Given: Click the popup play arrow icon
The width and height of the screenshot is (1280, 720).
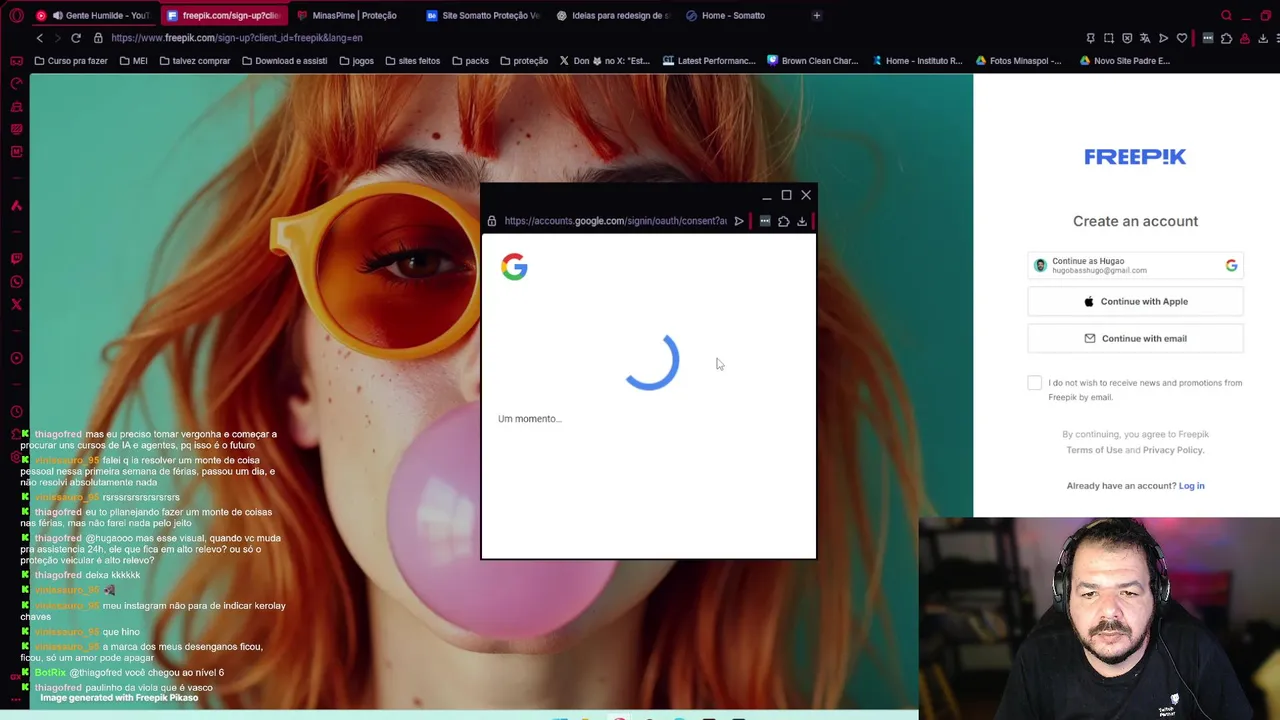Looking at the screenshot, I should [x=739, y=221].
